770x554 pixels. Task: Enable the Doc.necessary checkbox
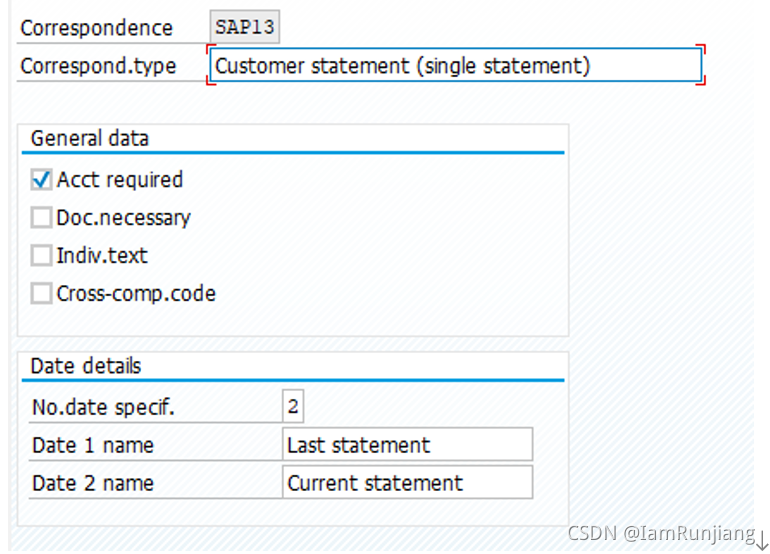click(x=41, y=218)
